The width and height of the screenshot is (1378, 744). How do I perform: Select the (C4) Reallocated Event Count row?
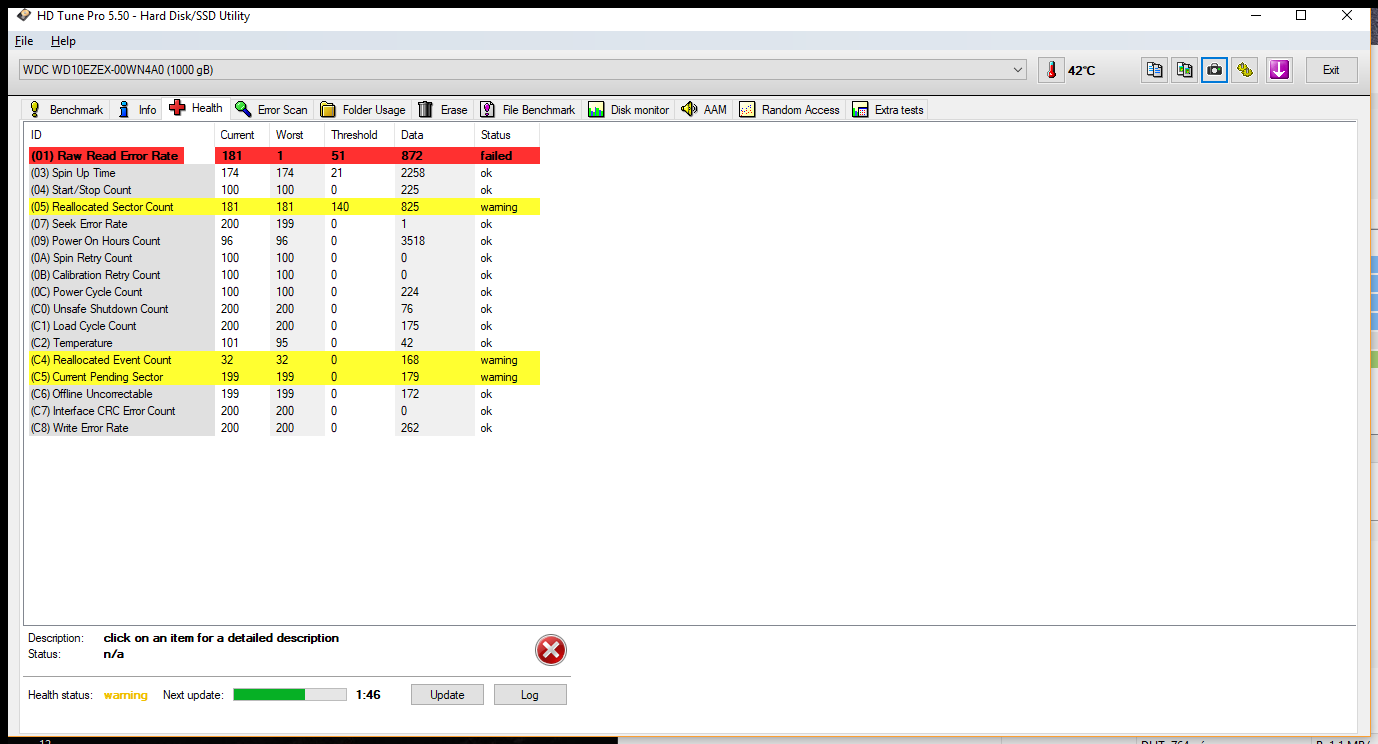click(x=284, y=360)
